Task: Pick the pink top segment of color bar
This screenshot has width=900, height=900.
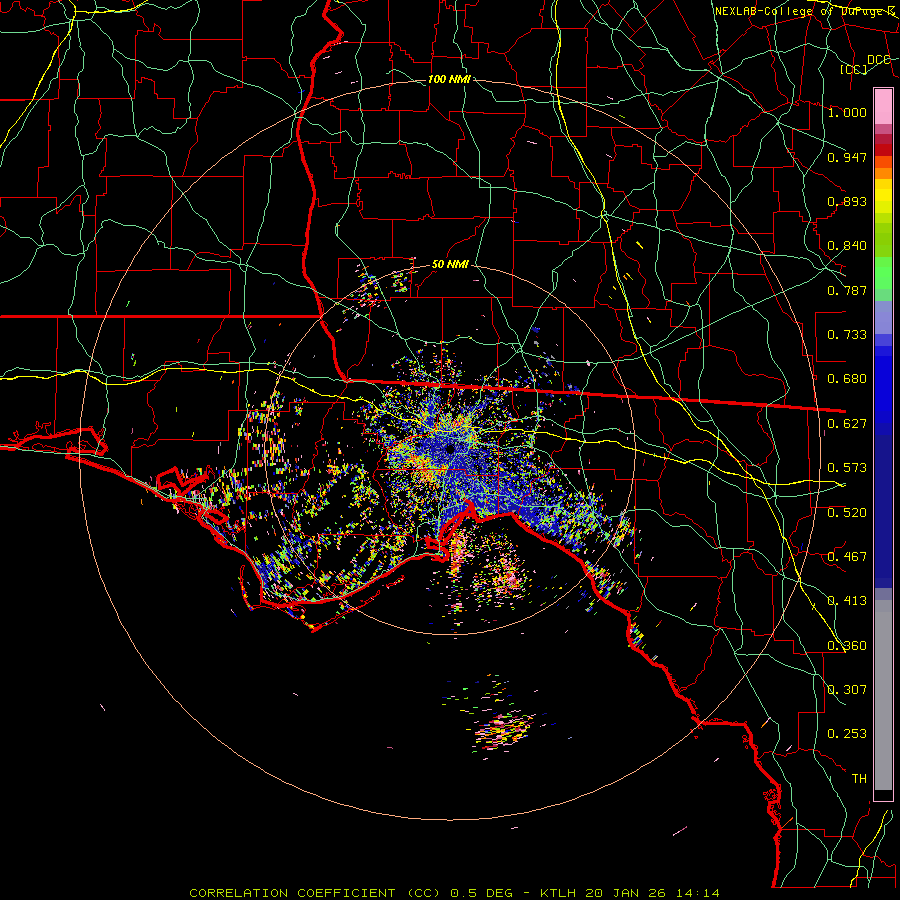Action: 883,106
